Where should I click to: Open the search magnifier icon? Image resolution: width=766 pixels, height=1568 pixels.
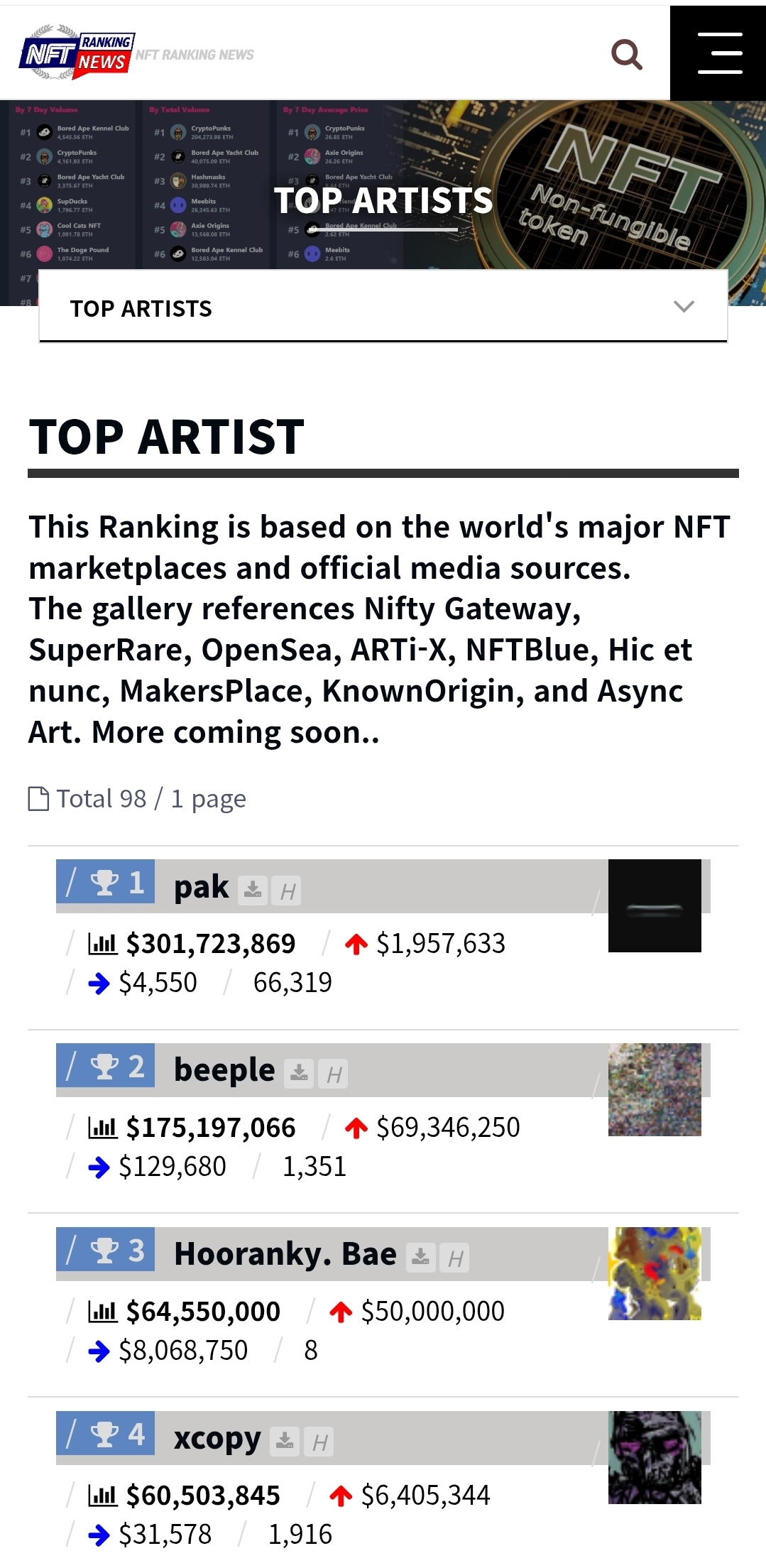pyautogui.click(x=627, y=54)
